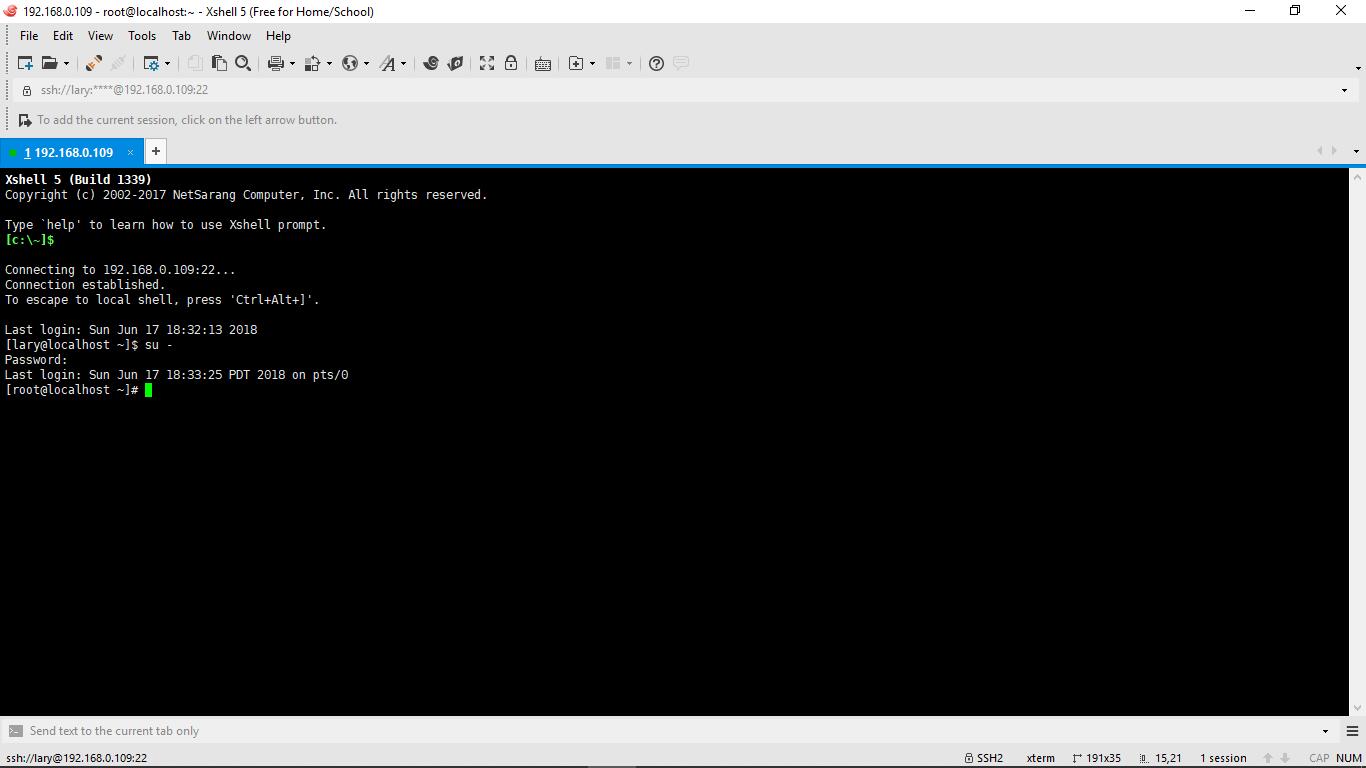The image size is (1366, 768).
Task: Click the terminal scrollbar up arrow
Action: [x=1358, y=176]
